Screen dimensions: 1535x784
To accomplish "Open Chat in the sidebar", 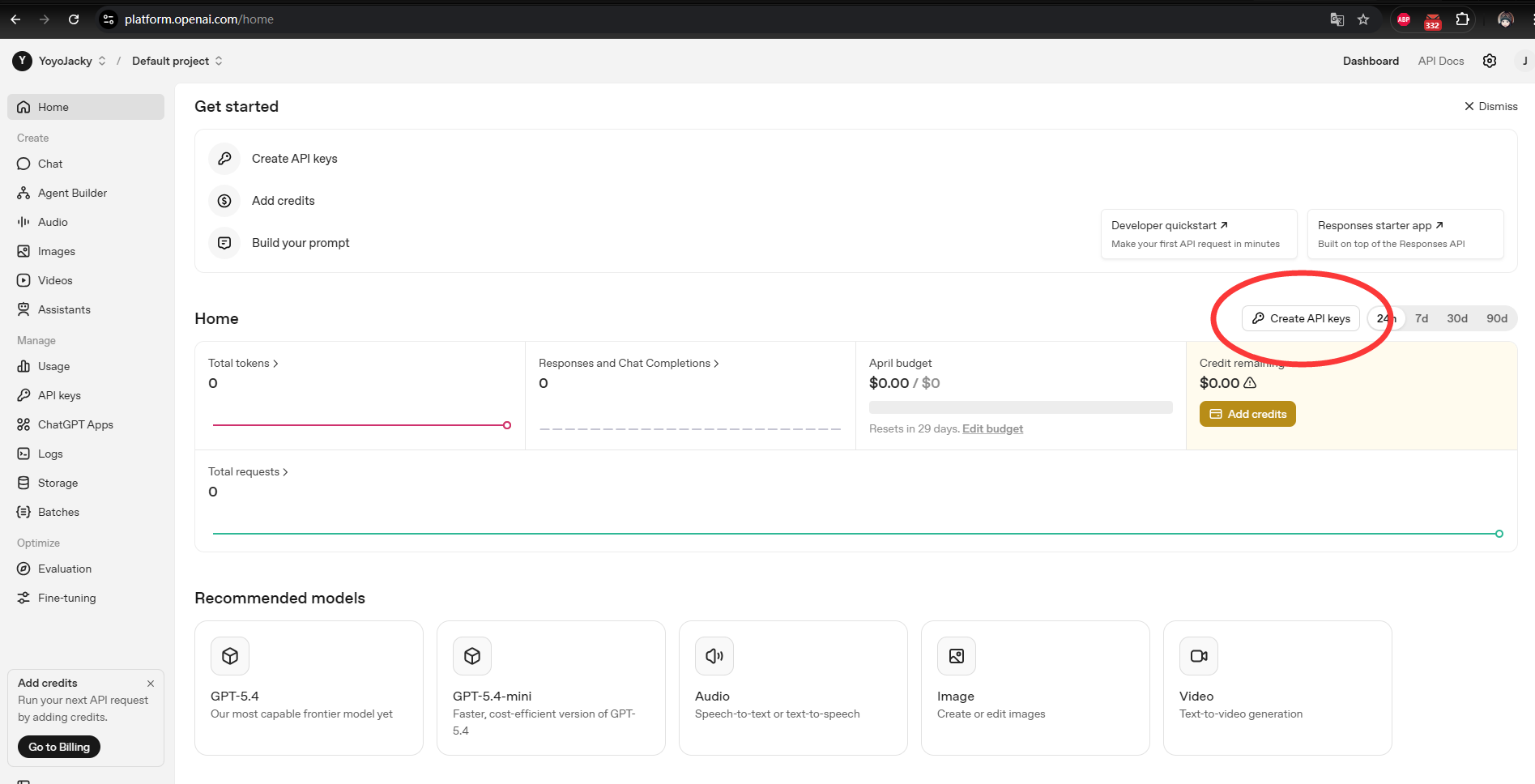I will (x=86, y=164).
